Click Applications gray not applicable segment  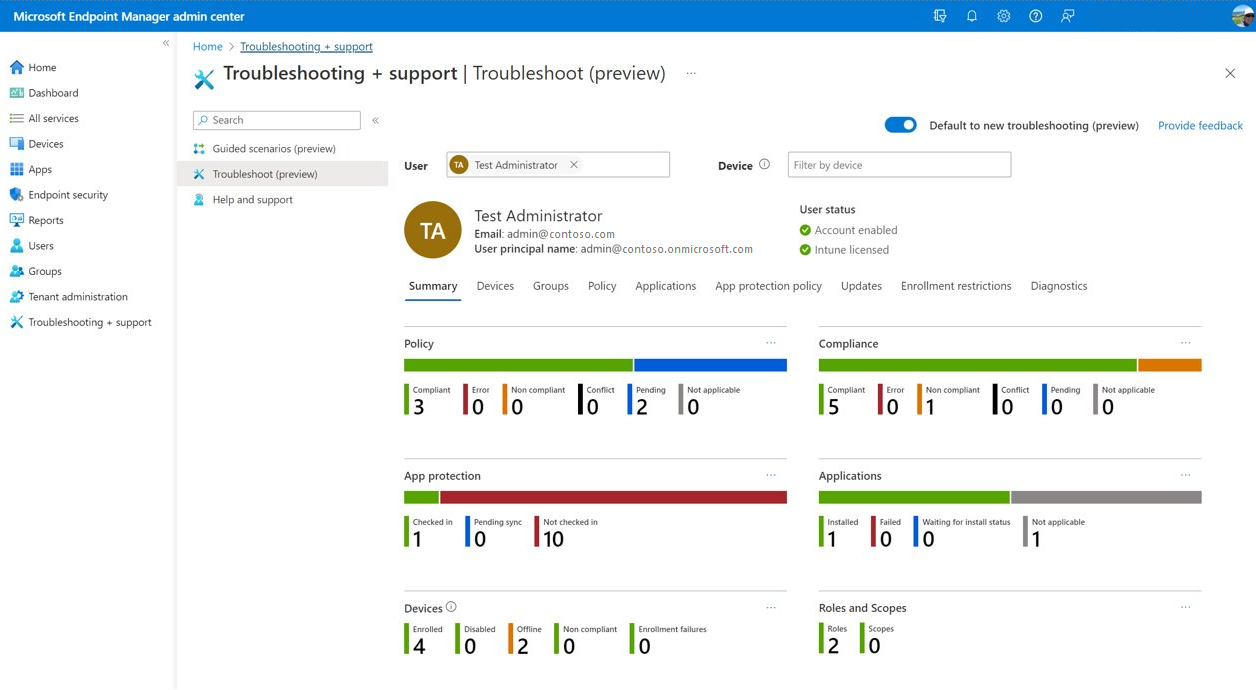1106,497
